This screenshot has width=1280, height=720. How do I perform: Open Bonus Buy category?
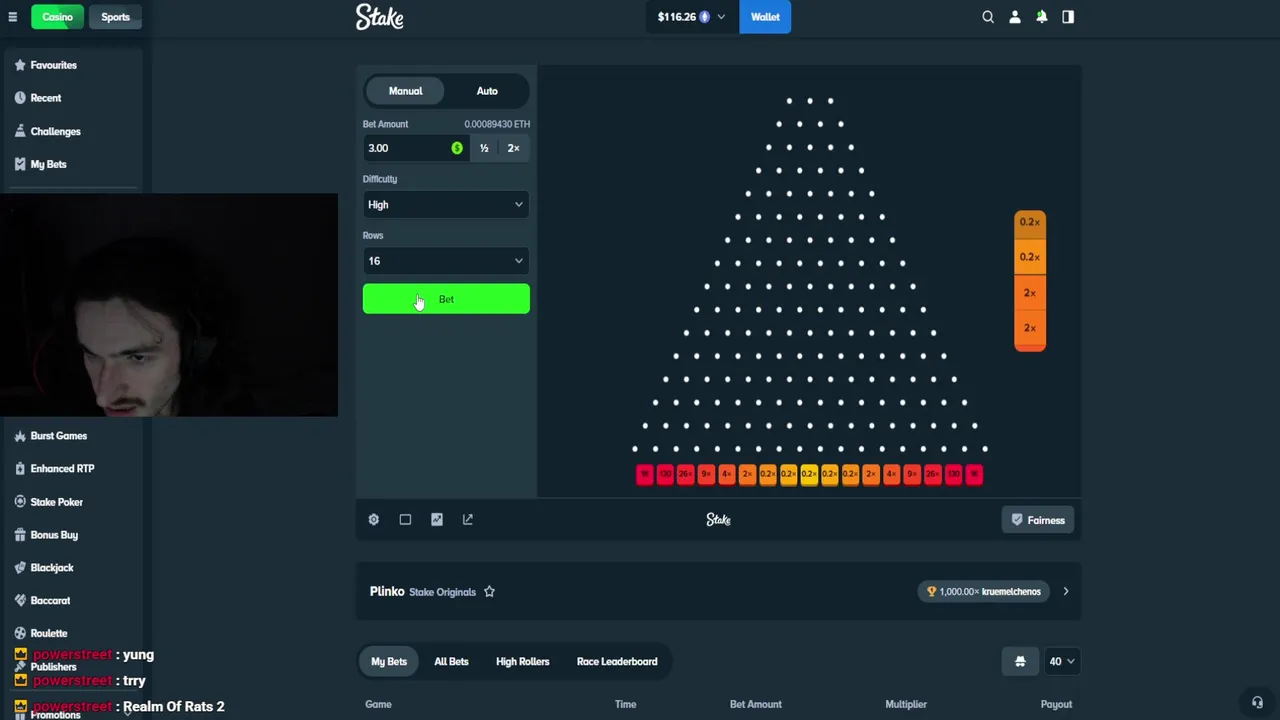coord(54,535)
